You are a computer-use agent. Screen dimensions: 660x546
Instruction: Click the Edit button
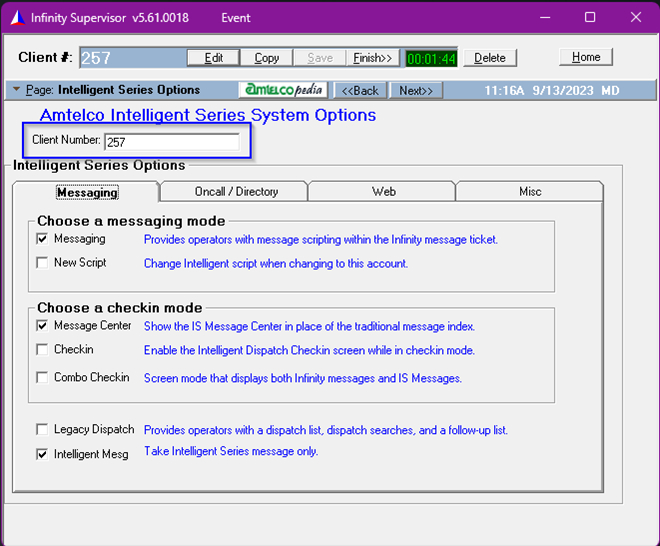[213, 58]
